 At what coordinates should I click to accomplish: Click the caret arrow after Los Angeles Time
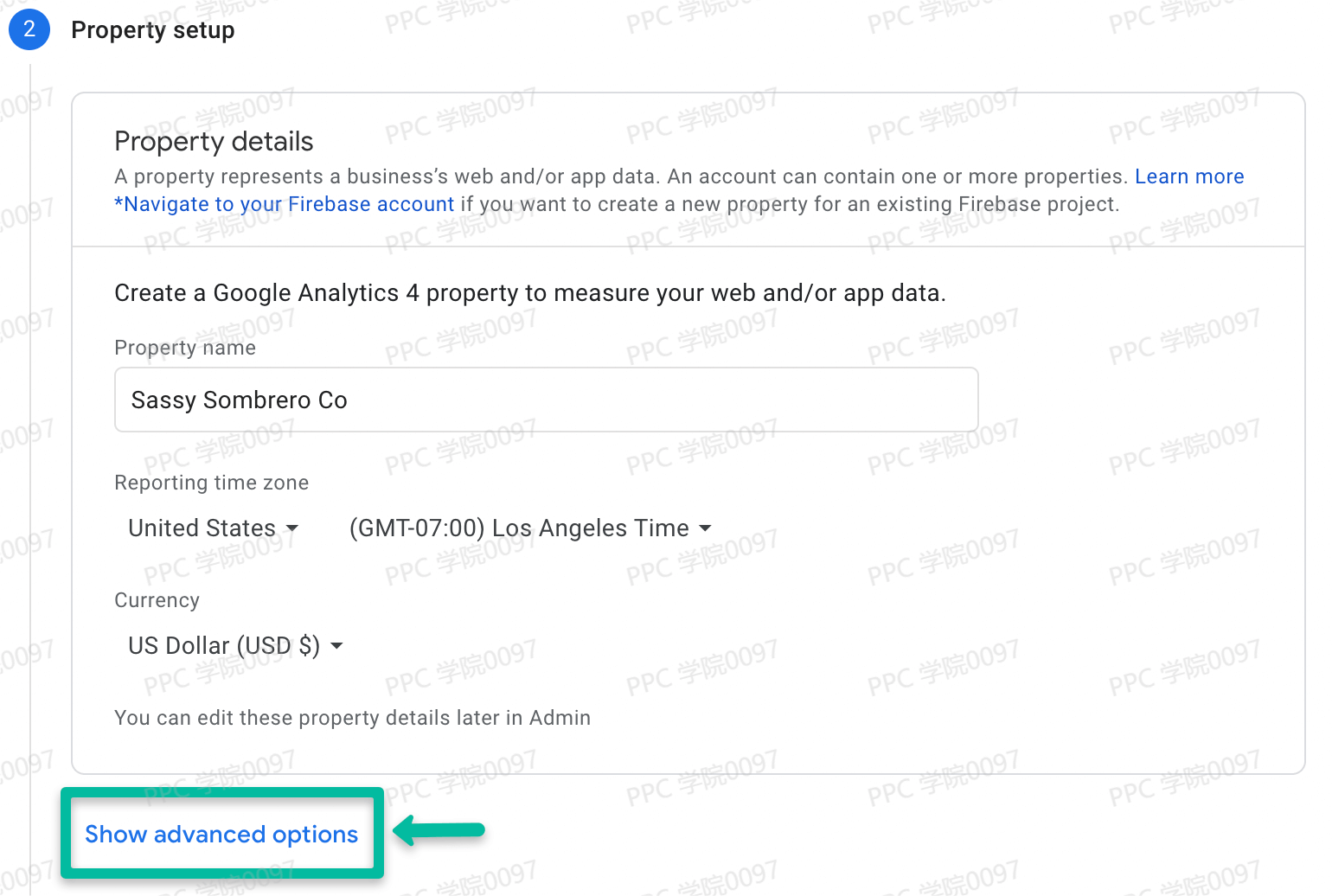point(705,528)
